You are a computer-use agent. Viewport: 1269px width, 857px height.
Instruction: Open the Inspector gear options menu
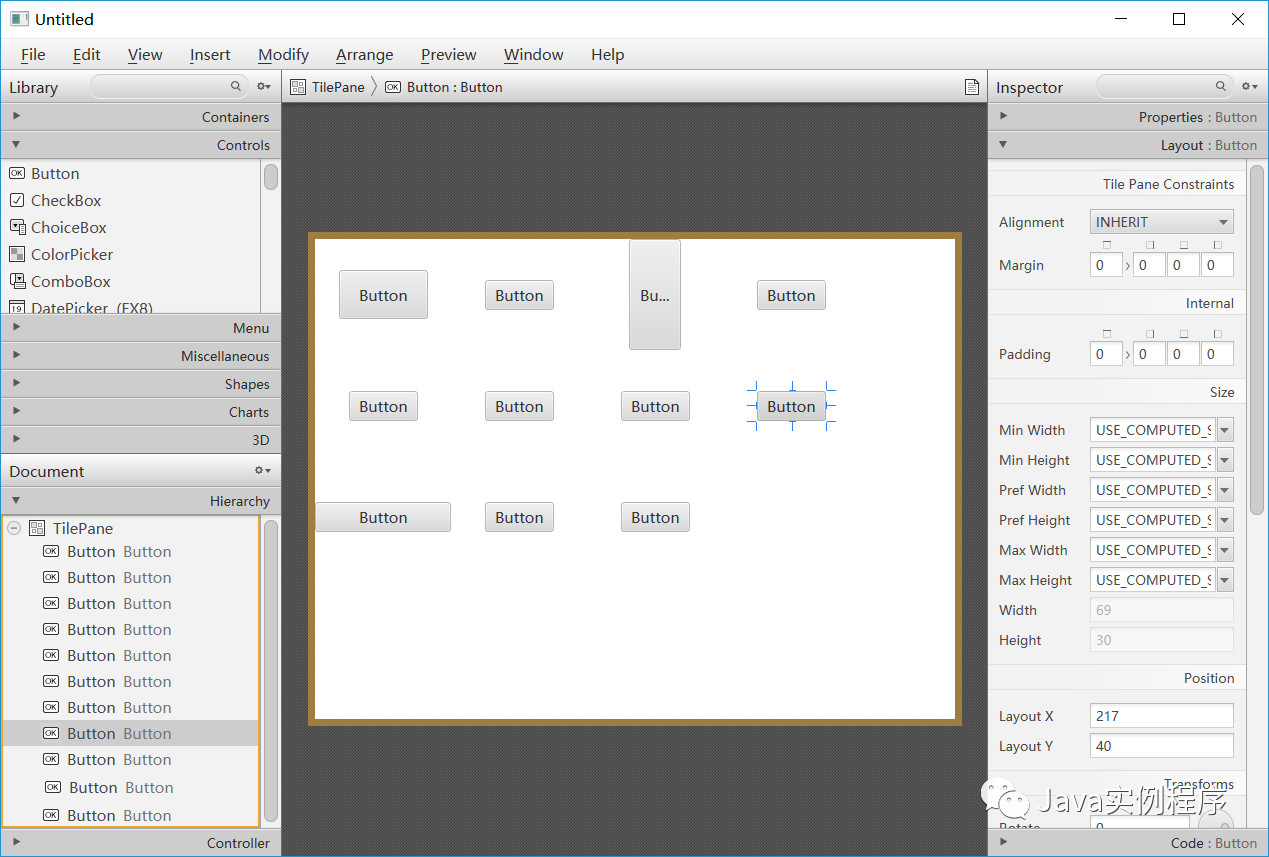pyautogui.click(x=1250, y=87)
